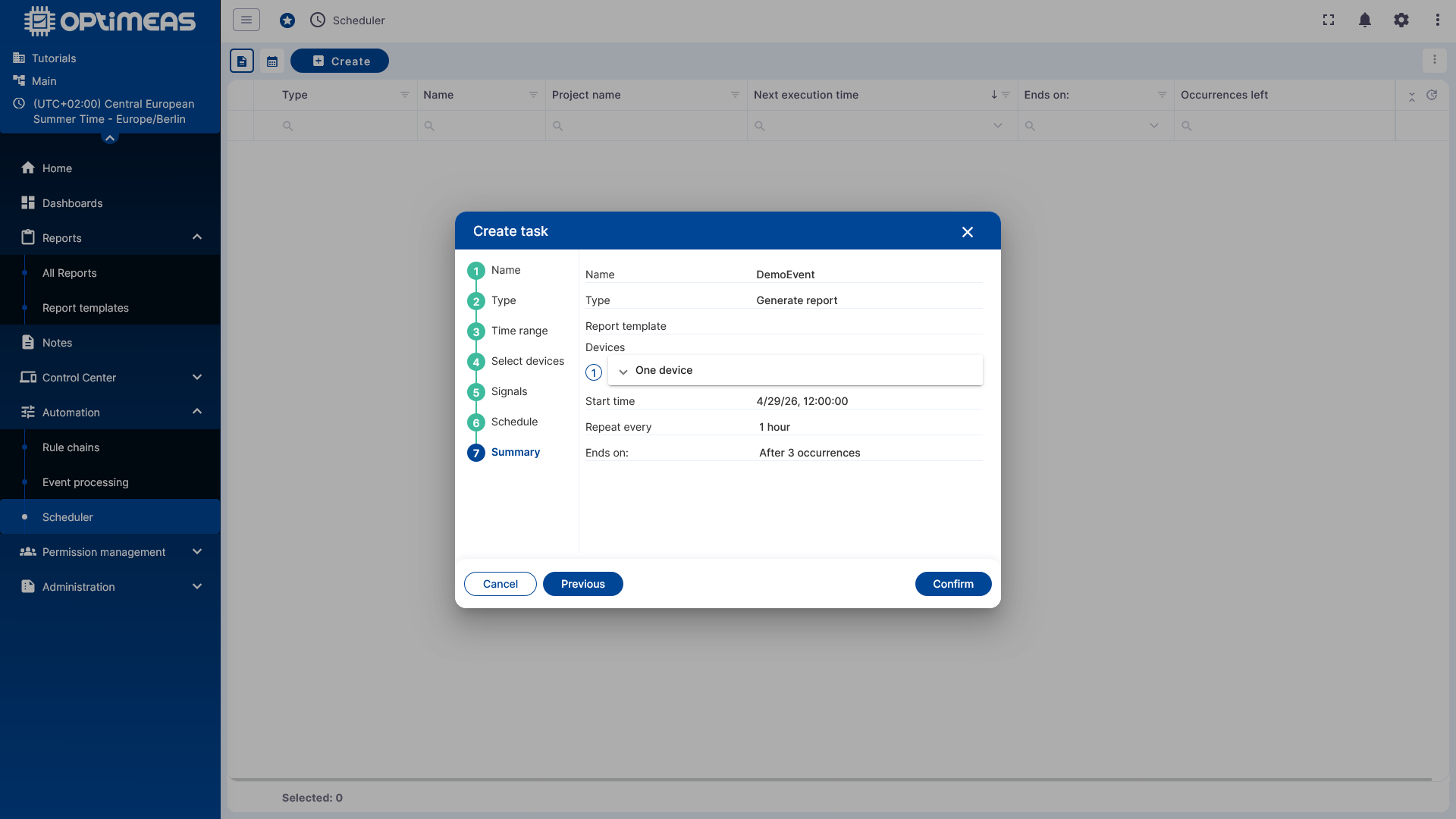This screenshot has height=819, width=1456.
Task: Open Type column filter icon
Action: click(x=405, y=95)
